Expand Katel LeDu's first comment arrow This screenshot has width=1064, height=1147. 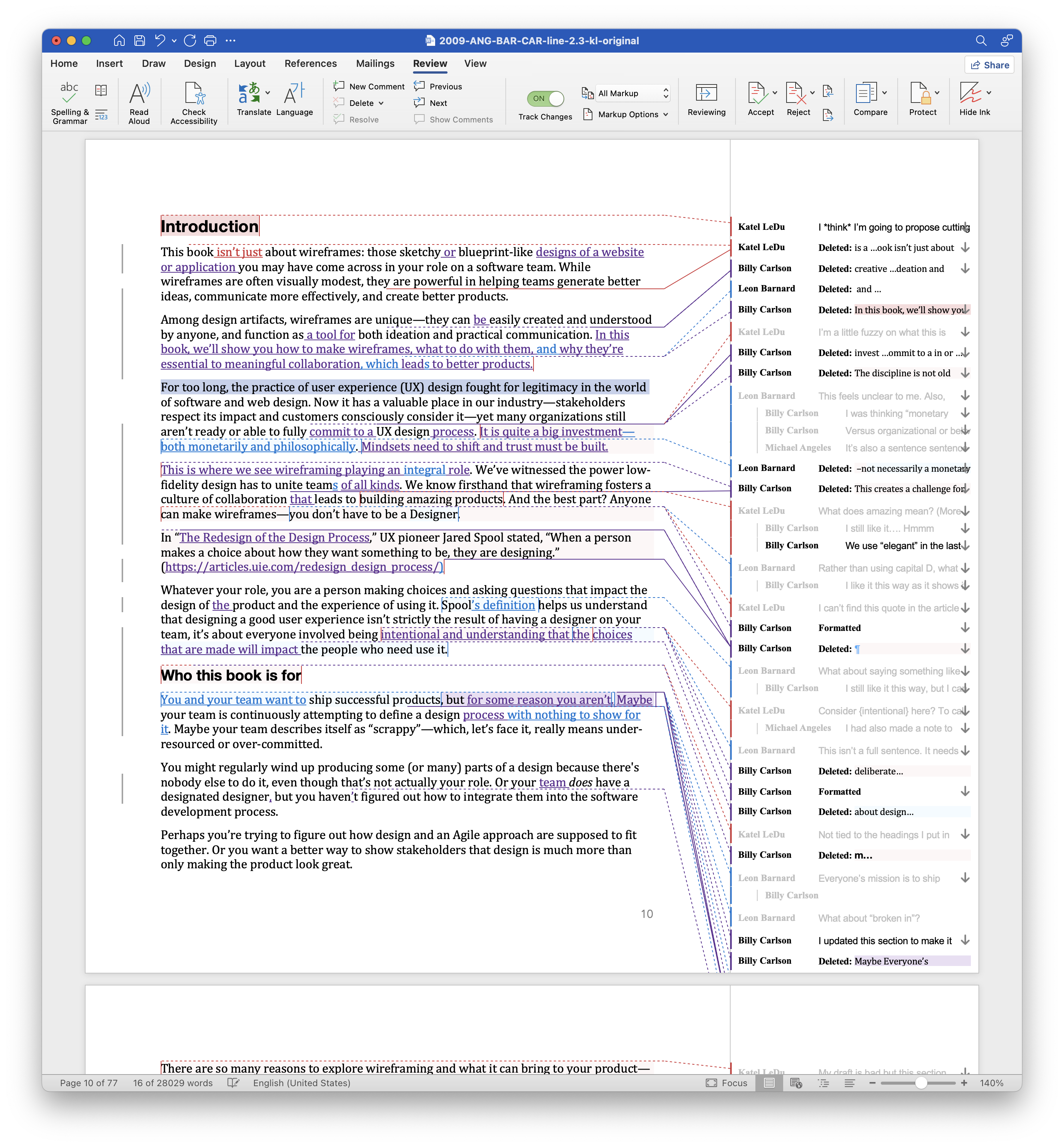click(966, 227)
